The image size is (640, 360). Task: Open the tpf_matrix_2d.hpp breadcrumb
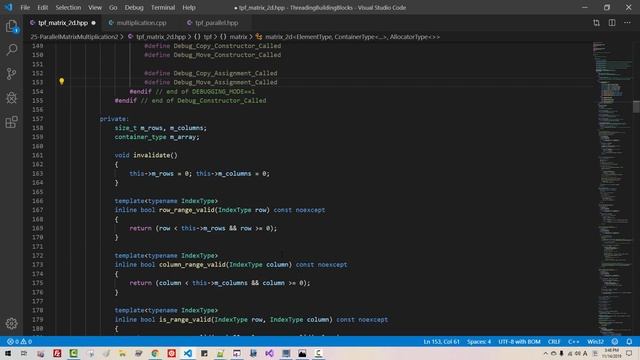tap(161, 37)
